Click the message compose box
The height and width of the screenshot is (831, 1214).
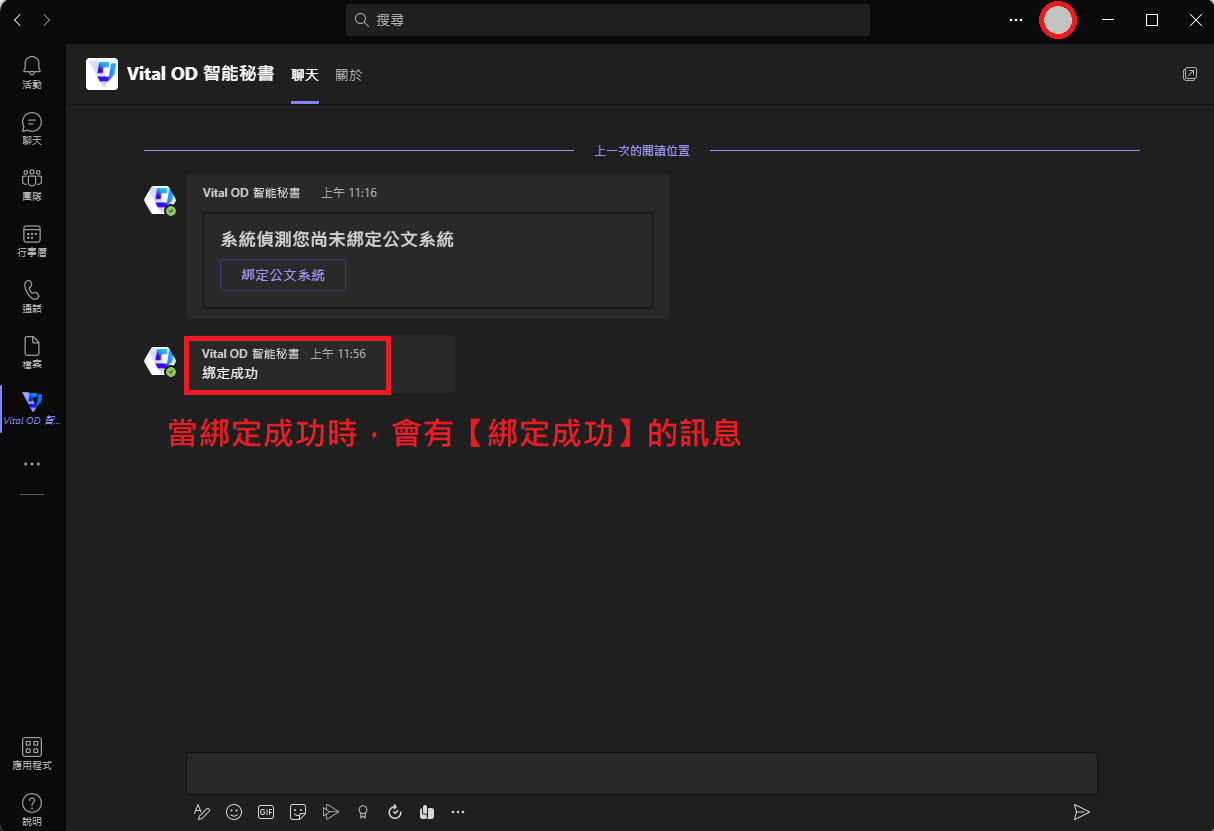click(641, 773)
